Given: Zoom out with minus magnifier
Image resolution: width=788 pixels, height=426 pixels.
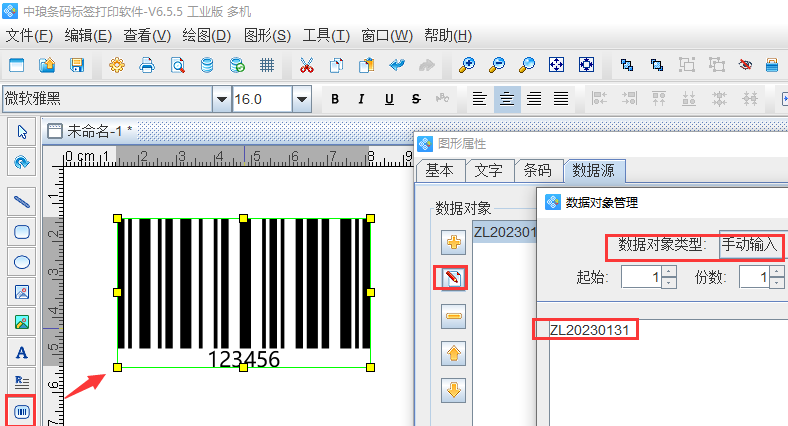Looking at the screenshot, I should point(497,65).
